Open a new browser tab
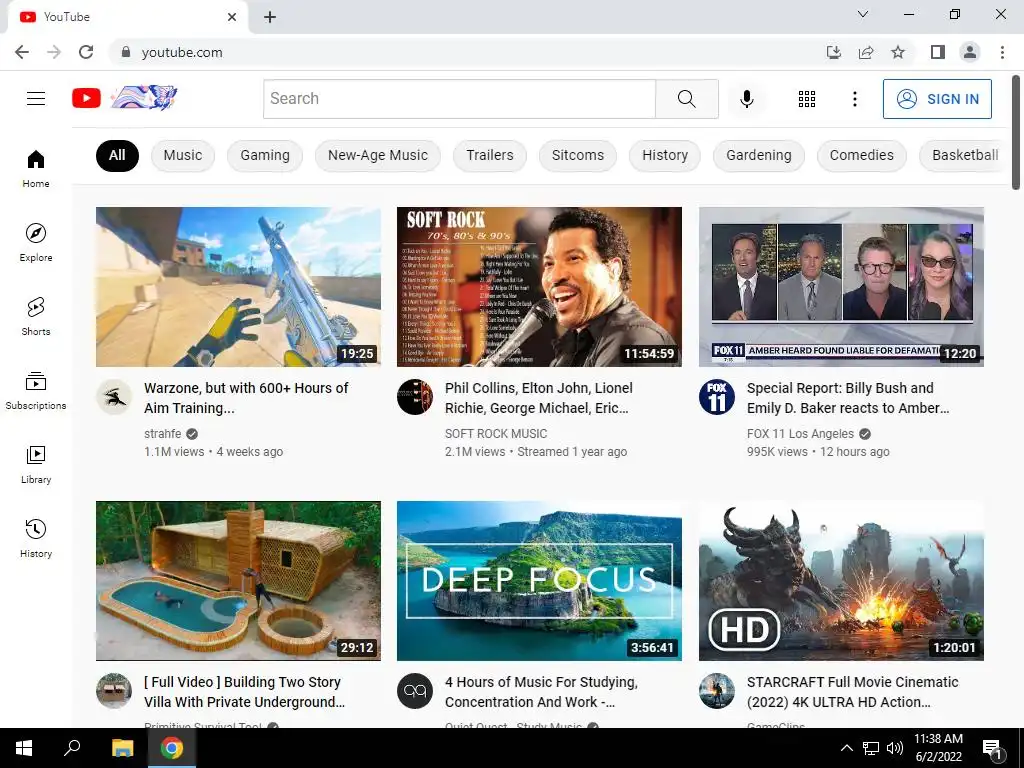Screen dimensions: 1024x768 (x=270, y=17)
